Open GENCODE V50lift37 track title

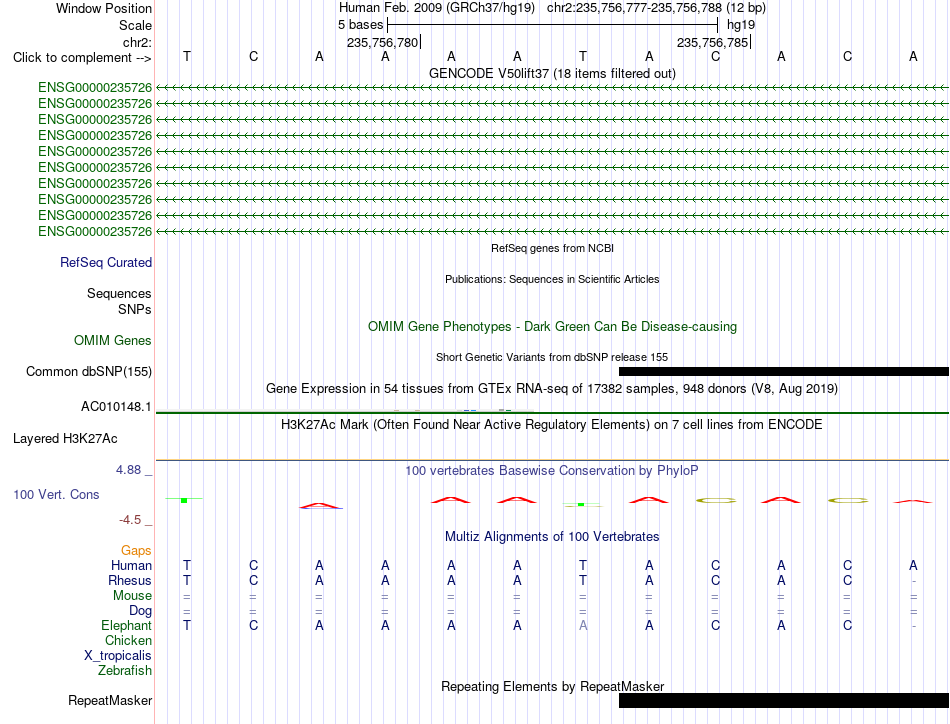552,73
